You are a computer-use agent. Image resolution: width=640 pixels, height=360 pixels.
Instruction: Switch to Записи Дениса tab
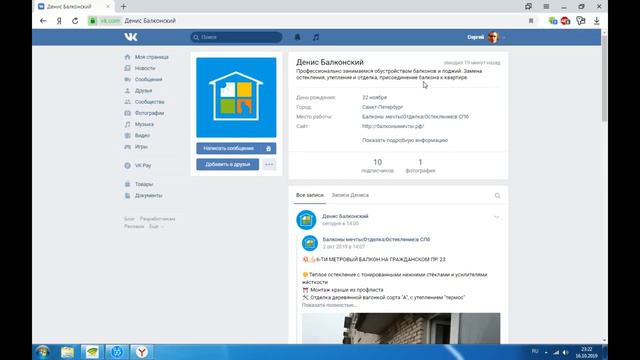tap(350, 196)
